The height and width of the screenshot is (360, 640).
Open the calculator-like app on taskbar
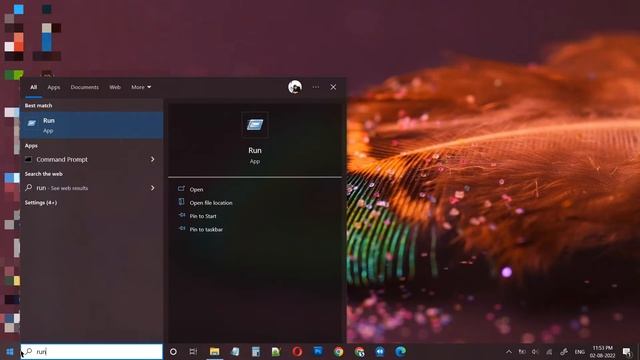tap(256, 351)
